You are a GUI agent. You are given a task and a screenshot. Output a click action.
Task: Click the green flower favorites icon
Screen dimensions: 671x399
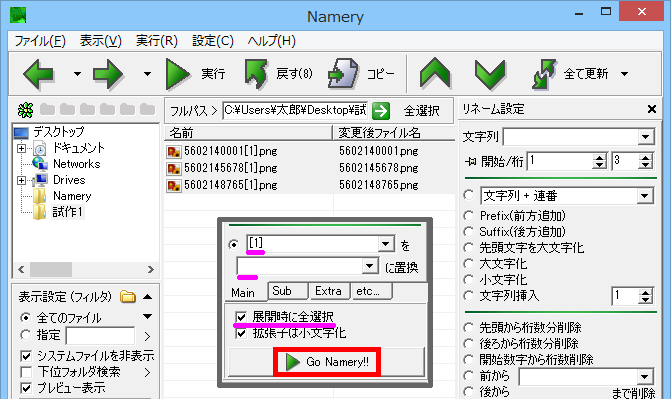[x=25, y=110]
